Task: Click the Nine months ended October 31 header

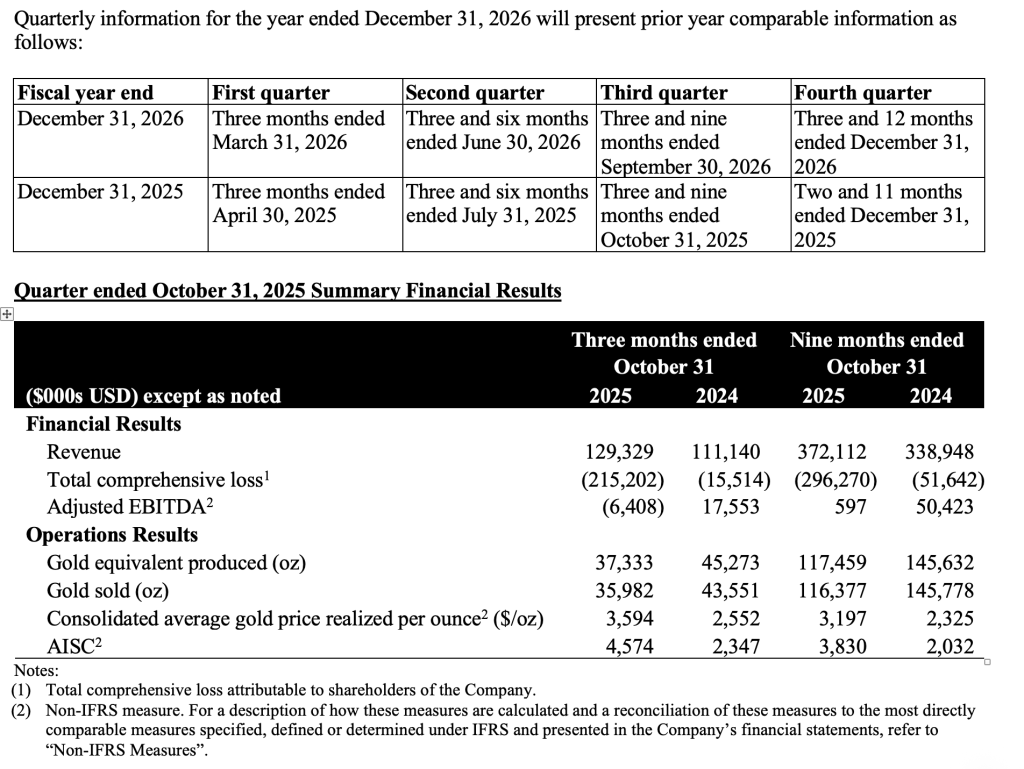Action: (x=876, y=353)
